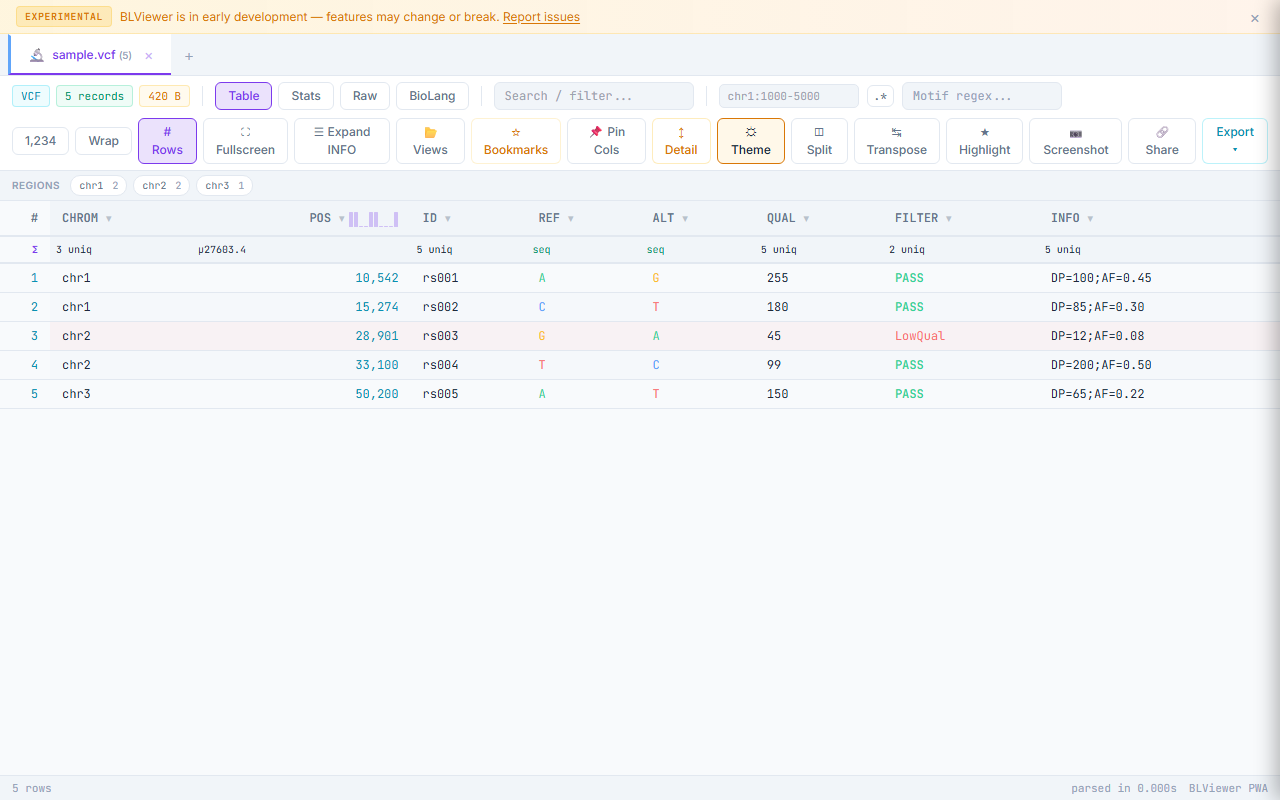1280x800 pixels.
Task: Open the Bookmarks list
Action: (515, 140)
